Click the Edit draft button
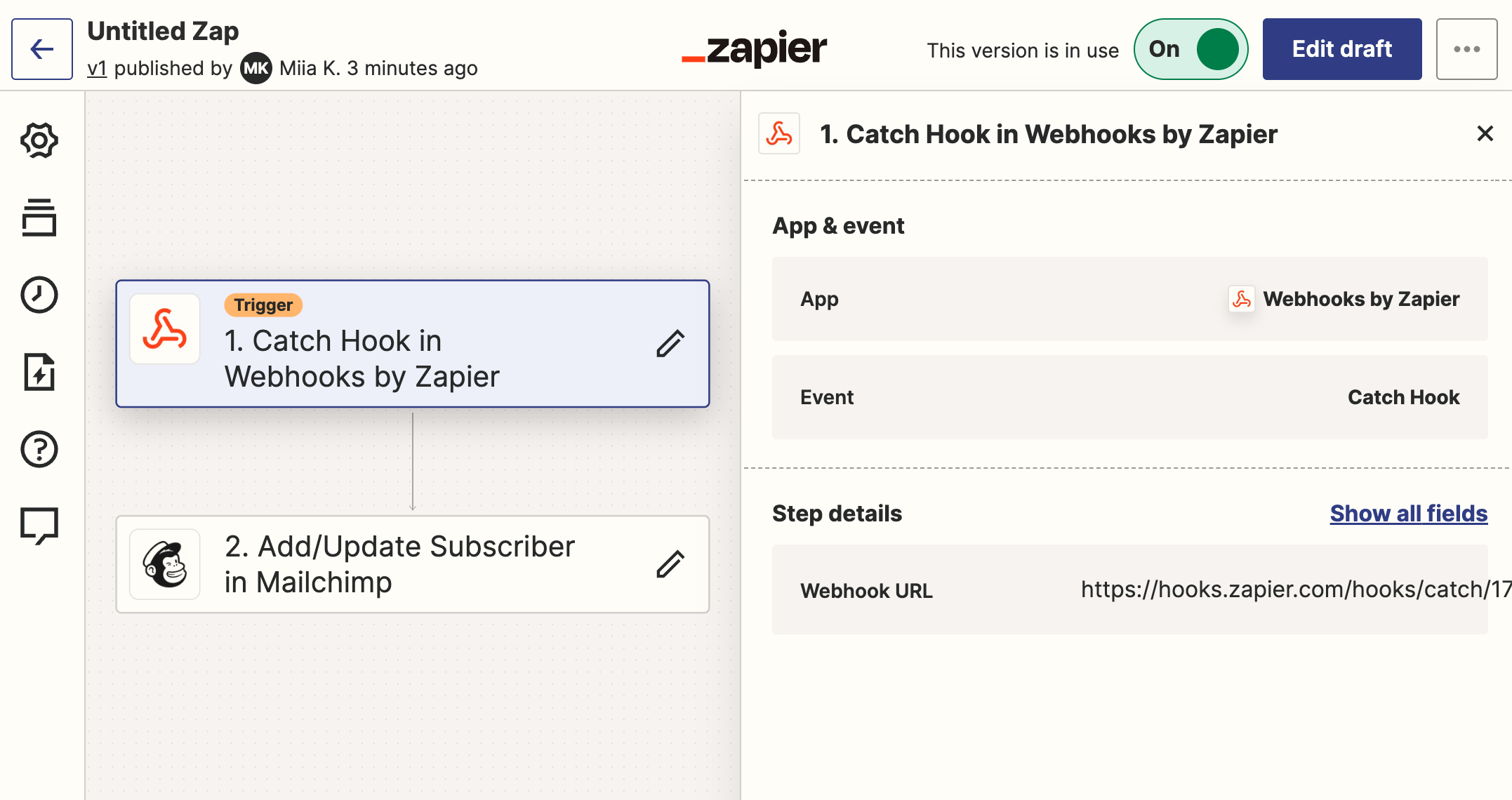This screenshot has width=1512, height=800. point(1341,49)
